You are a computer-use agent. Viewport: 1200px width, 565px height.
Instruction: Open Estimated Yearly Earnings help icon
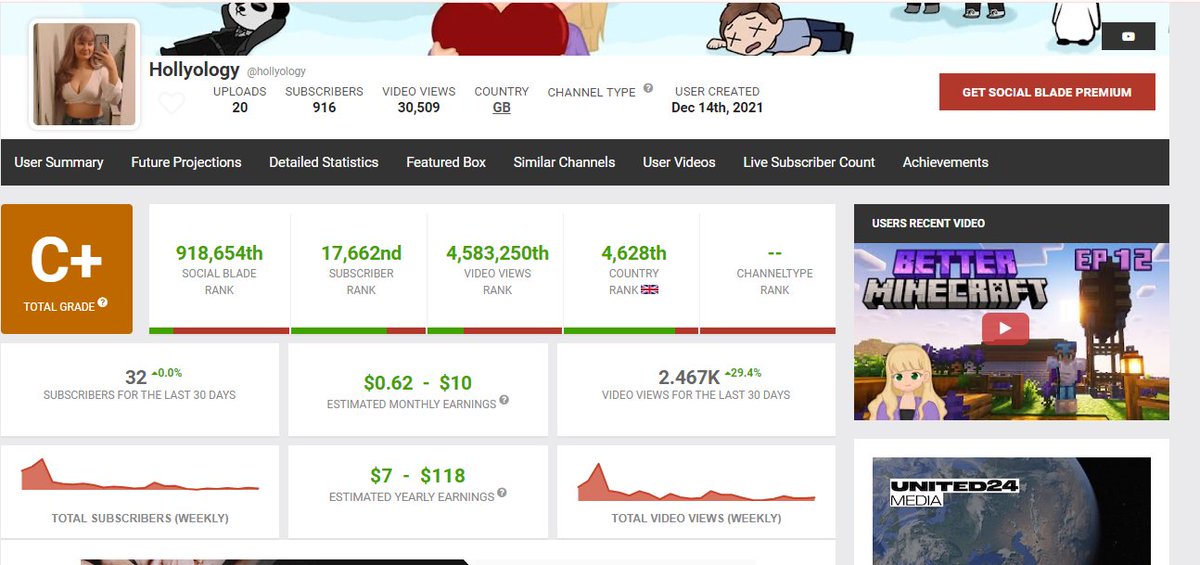502,493
